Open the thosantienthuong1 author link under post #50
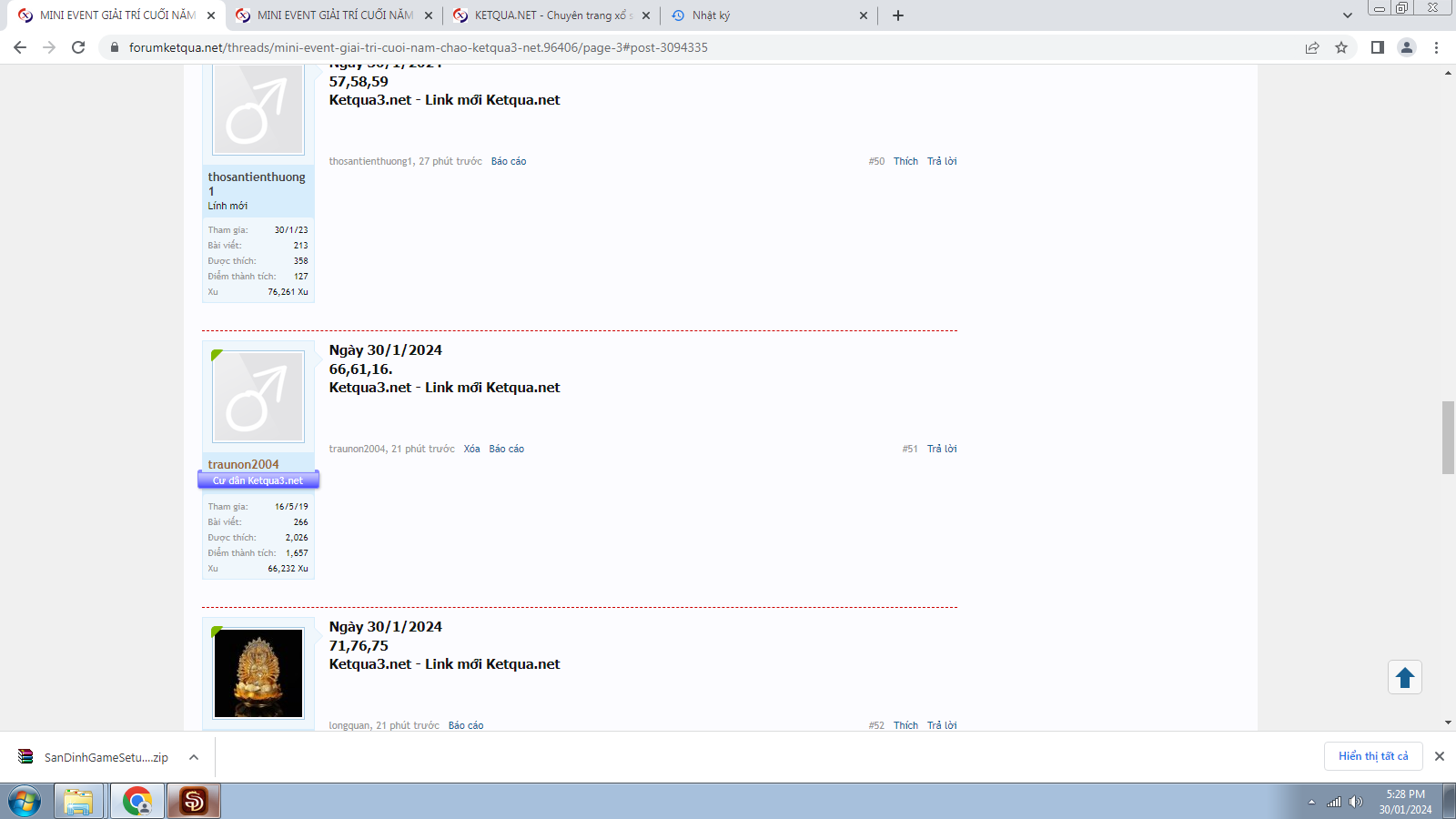The width and height of the screenshot is (1456, 819). pyautogui.click(x=370, y=161)
